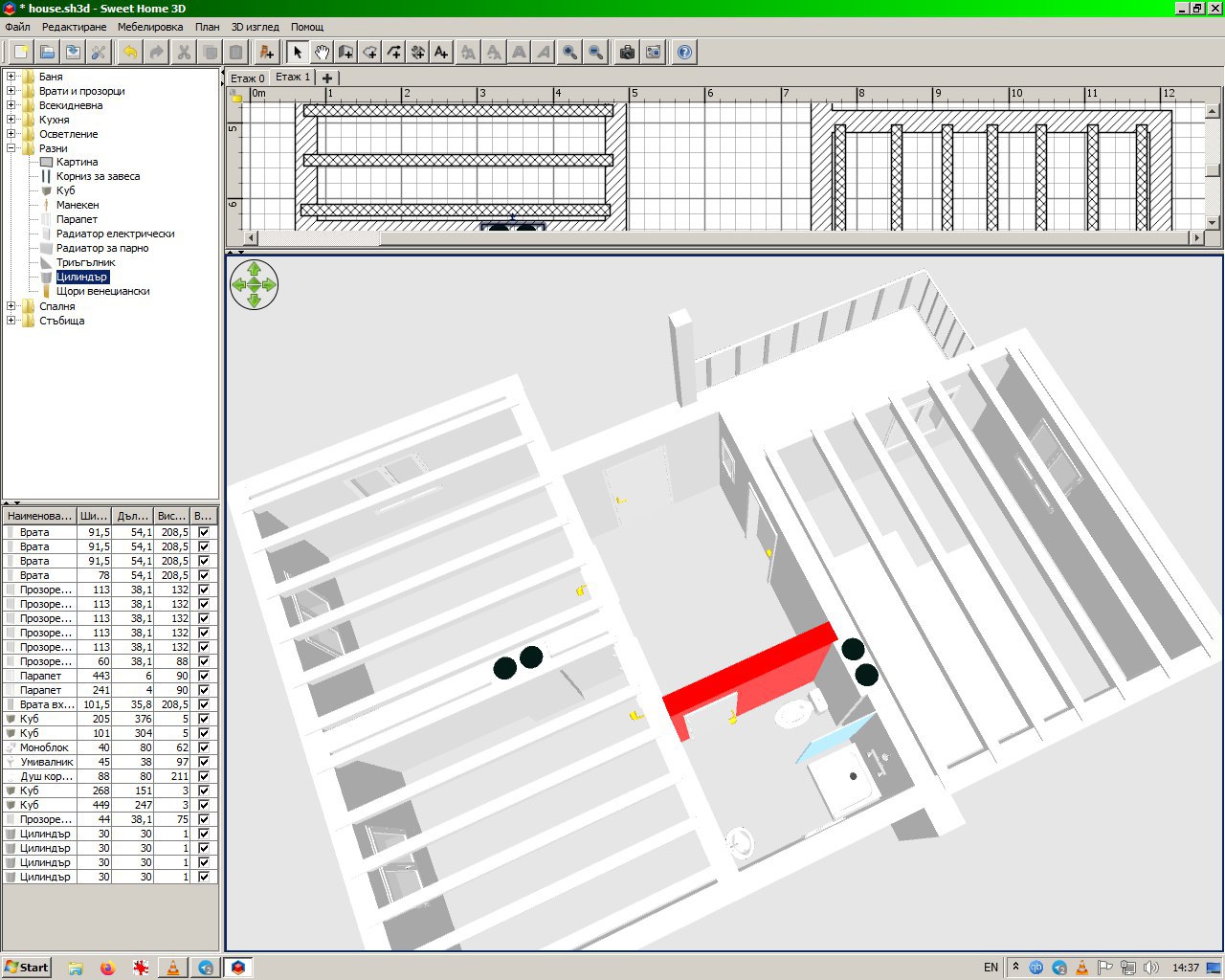Switch to the Етаж 0 tab
This screenshot has width=1225, height=980.
(x=248, y=78)
